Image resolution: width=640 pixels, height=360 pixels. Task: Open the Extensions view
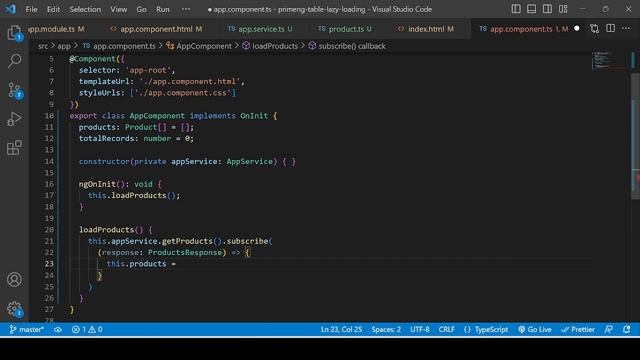[14, 148]
